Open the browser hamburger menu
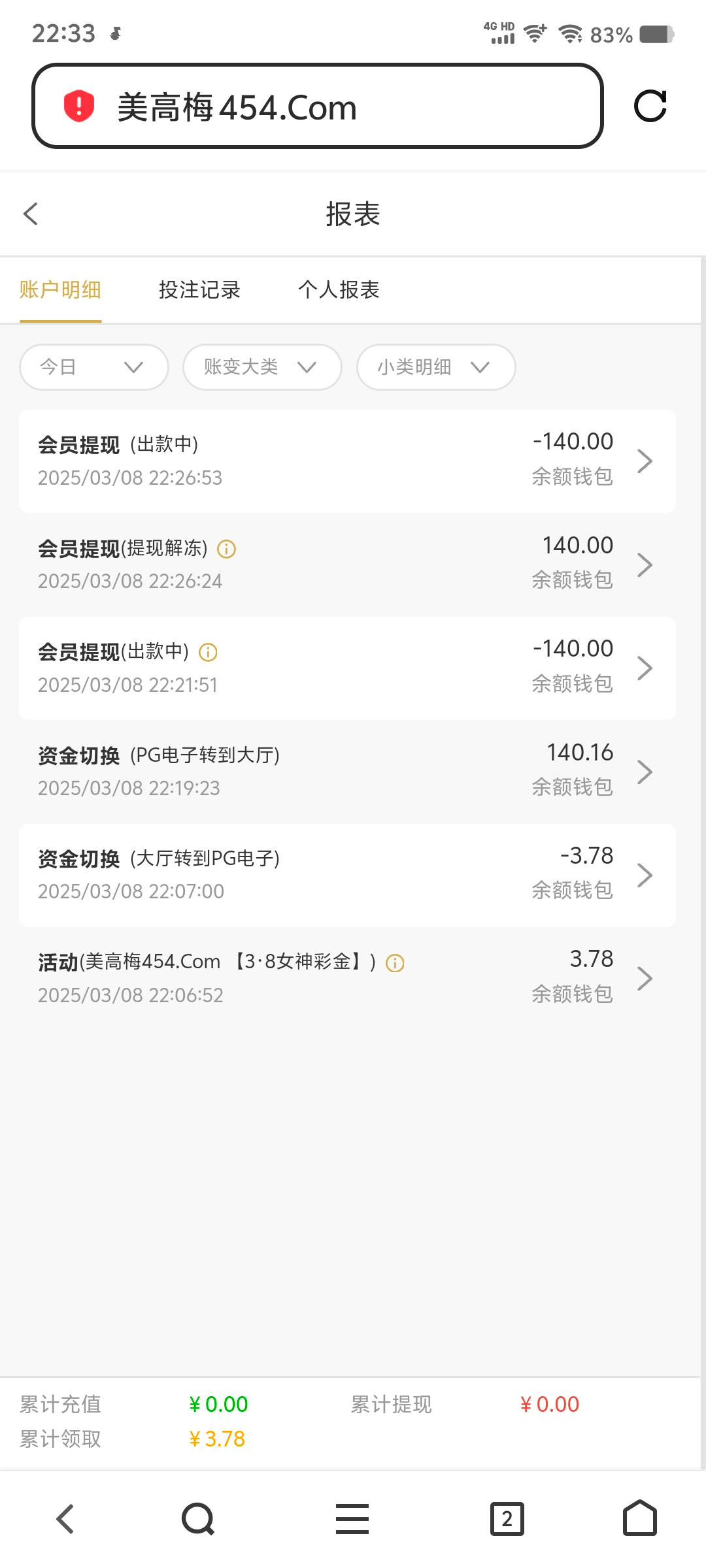This screenshot has width=706, height=1568. [x=352, y=1518]
